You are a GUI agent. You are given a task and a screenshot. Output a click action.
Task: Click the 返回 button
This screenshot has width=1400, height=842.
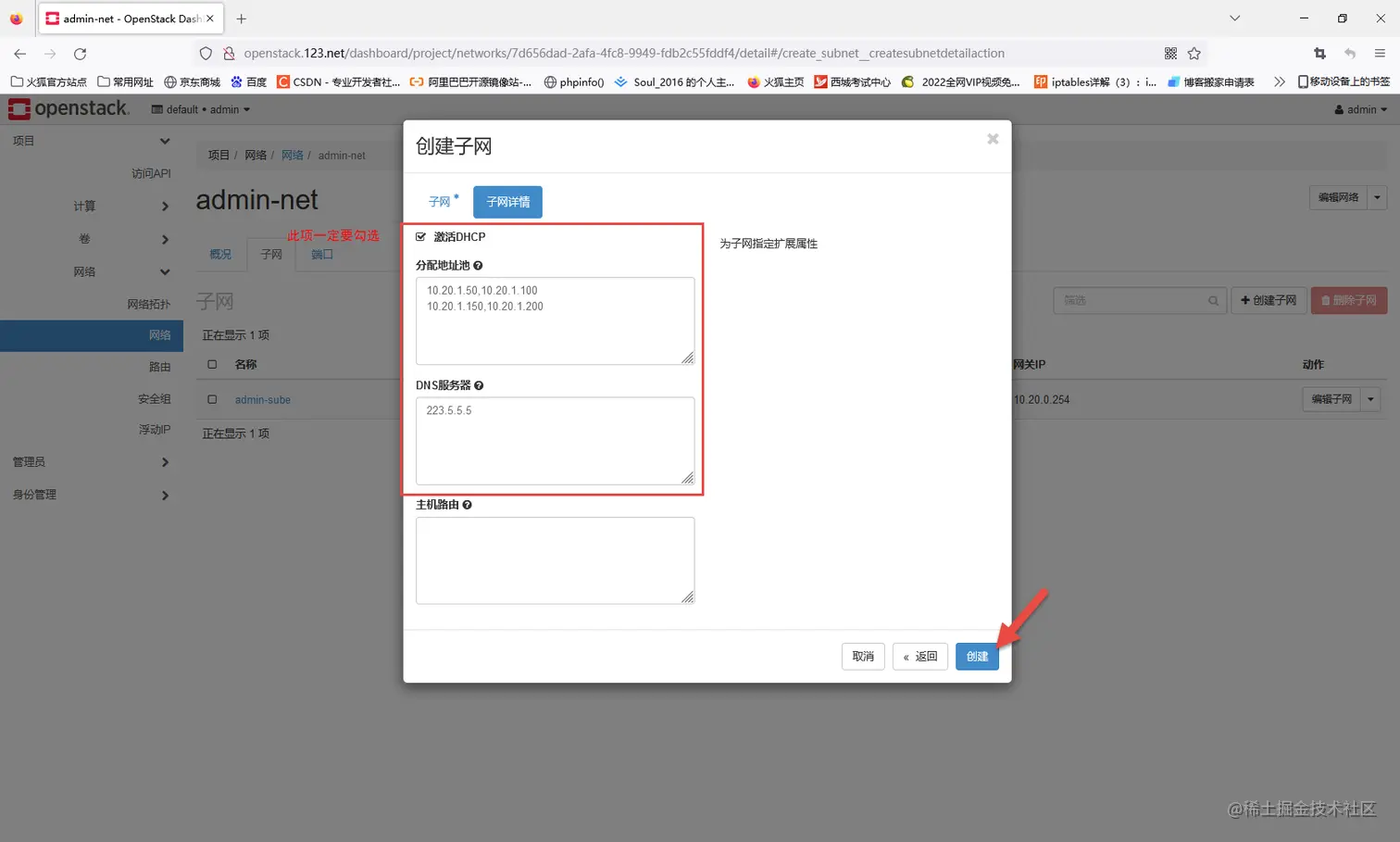920,656
